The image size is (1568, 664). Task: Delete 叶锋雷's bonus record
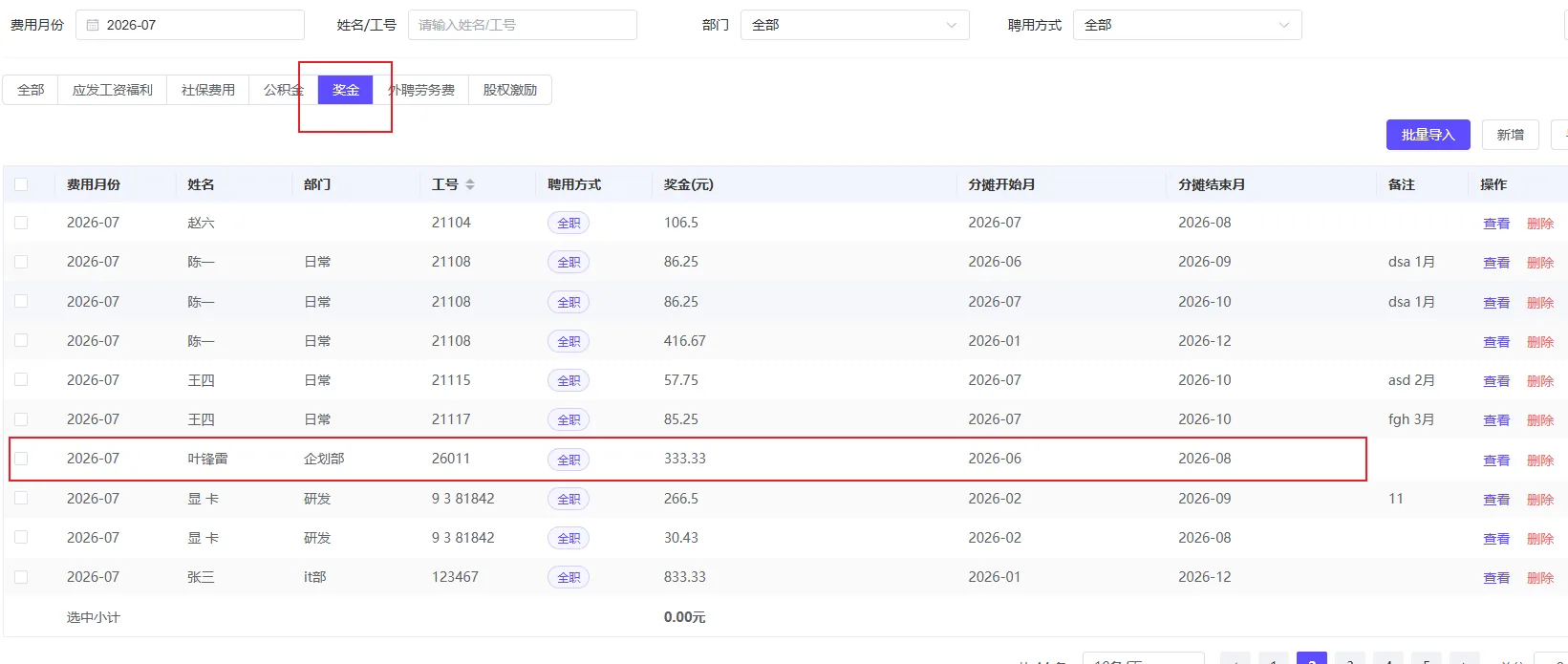pyautogui.click(x=1540, y=460)
